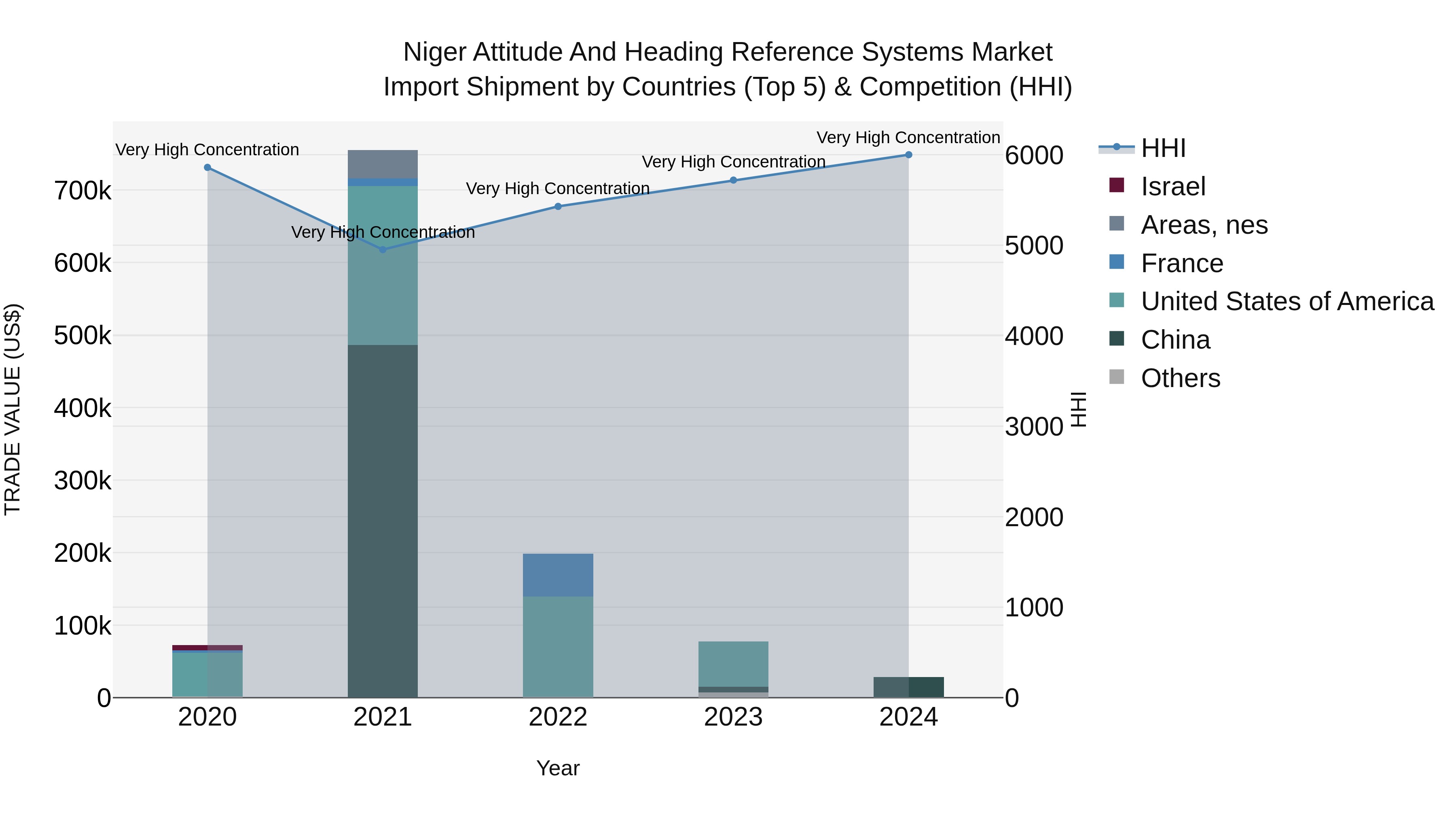Image resolution: width=1456 pixels, height=819 pixels.
Task: Click the 2020 Very High Concentration annotation
Action: tap(207, 150)
